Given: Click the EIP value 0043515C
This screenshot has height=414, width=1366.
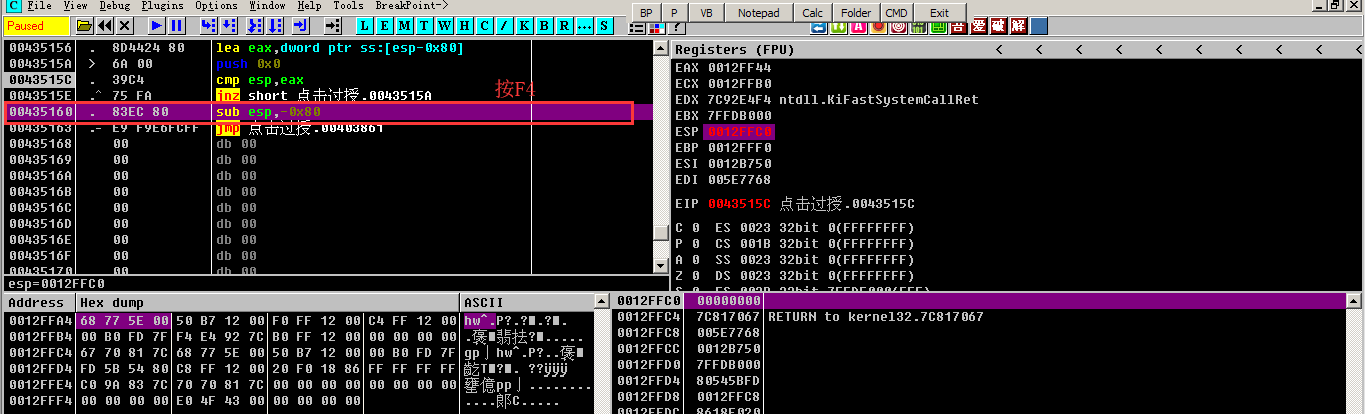Looking at the screenshot, I should [x=739, y=204].
